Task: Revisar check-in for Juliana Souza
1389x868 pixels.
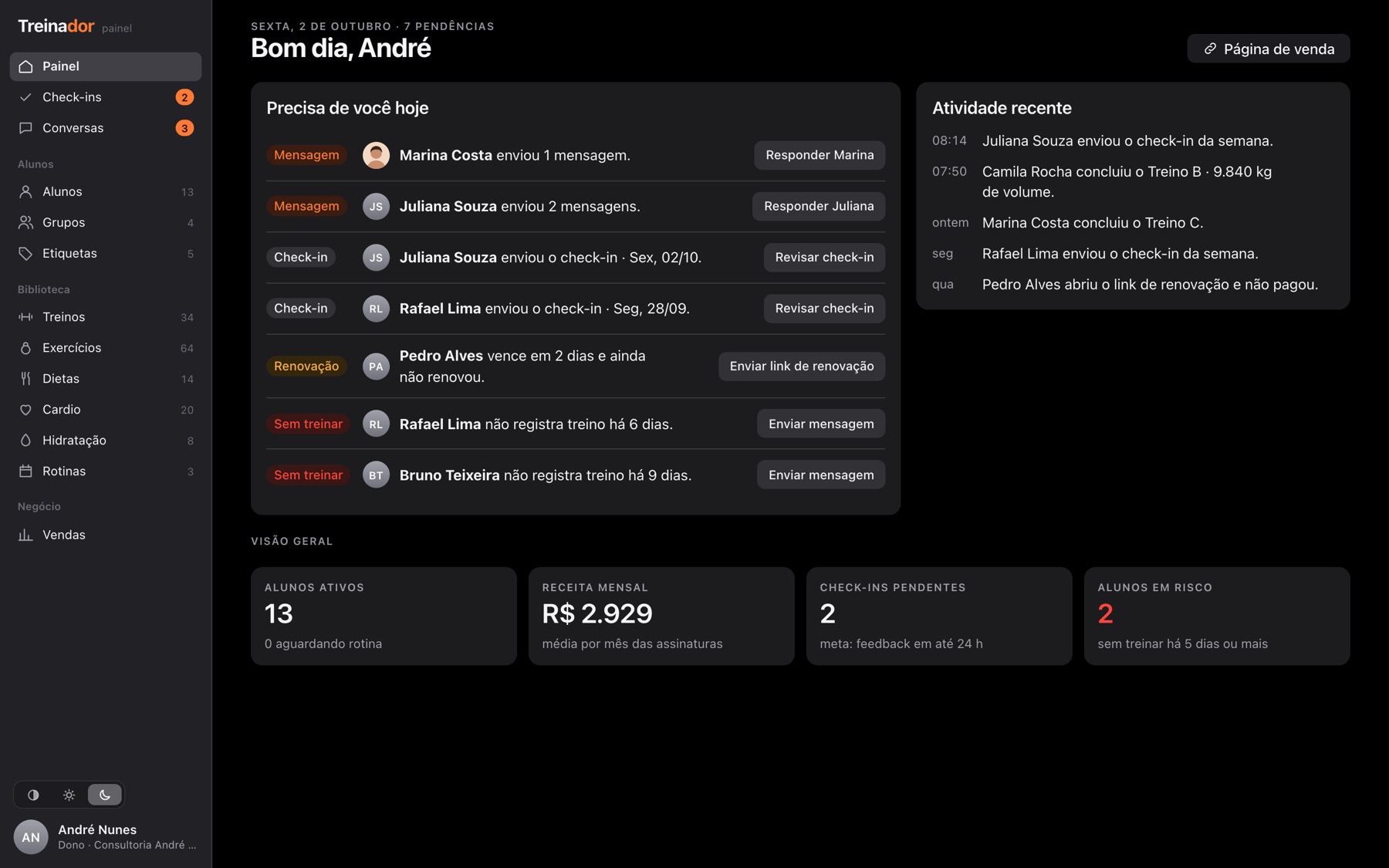Action: [x=824, y=257]
